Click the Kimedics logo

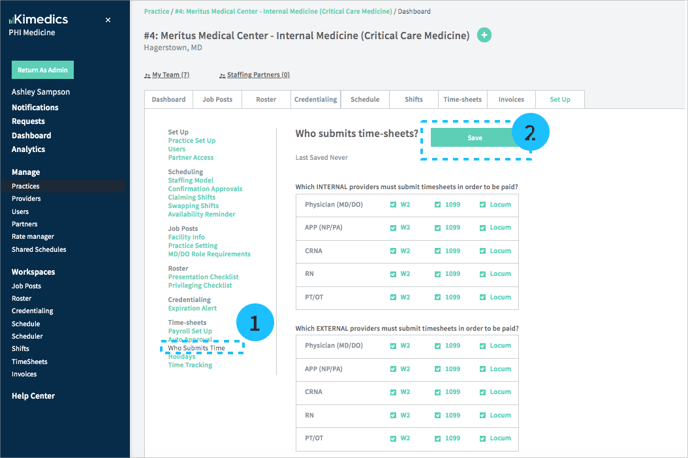39,19
